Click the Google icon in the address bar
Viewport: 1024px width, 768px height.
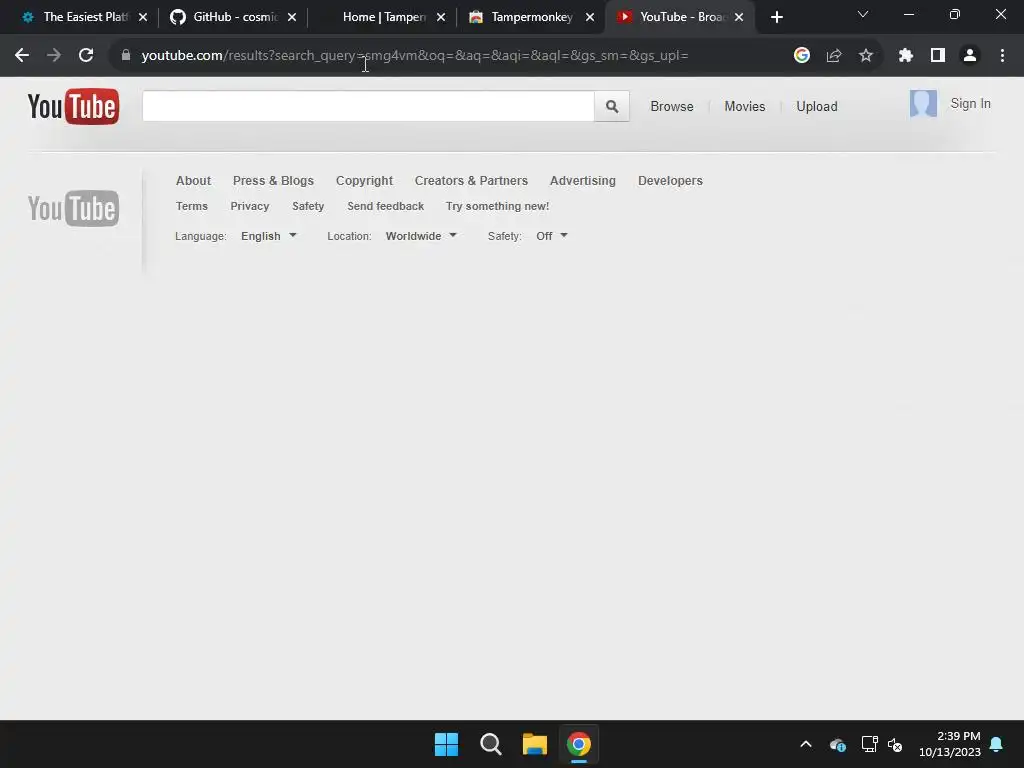(802, 56)
